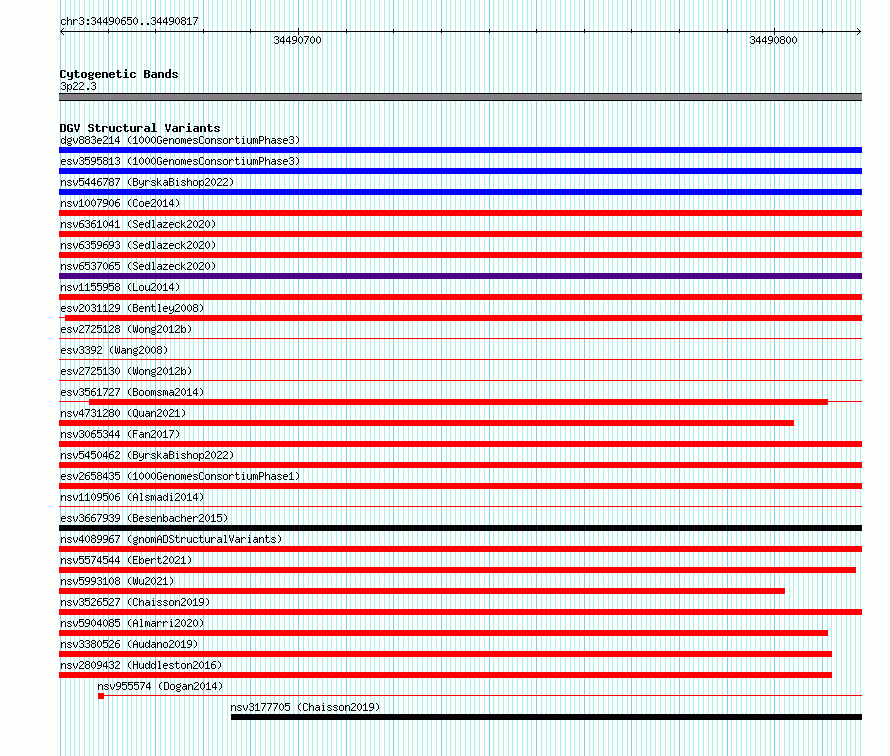Open nsv2809432 (Huddleston2016) label

pos(141,665)
